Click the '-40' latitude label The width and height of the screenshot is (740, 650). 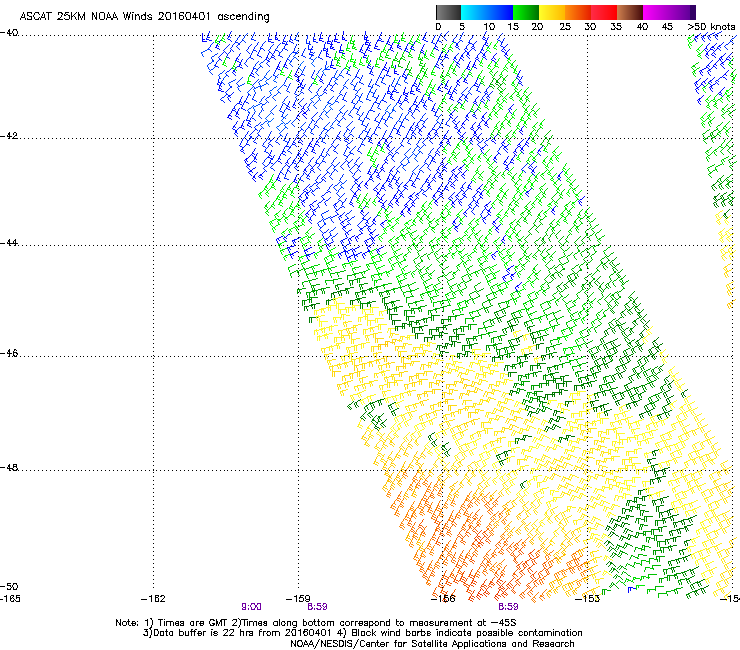click(x=9, y=33)
